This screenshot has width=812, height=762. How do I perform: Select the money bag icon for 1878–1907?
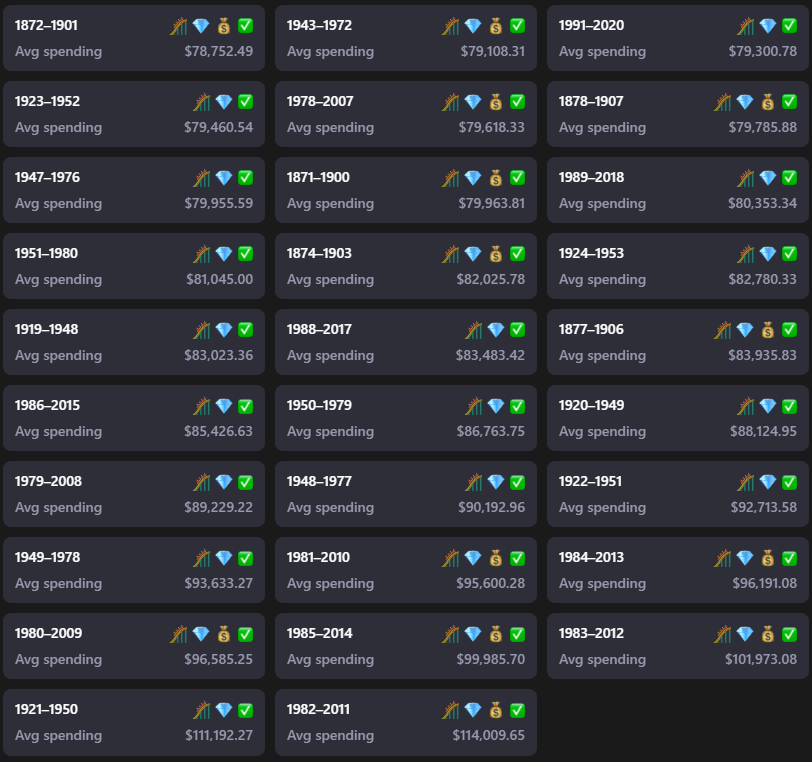click(x=767, y=102)
